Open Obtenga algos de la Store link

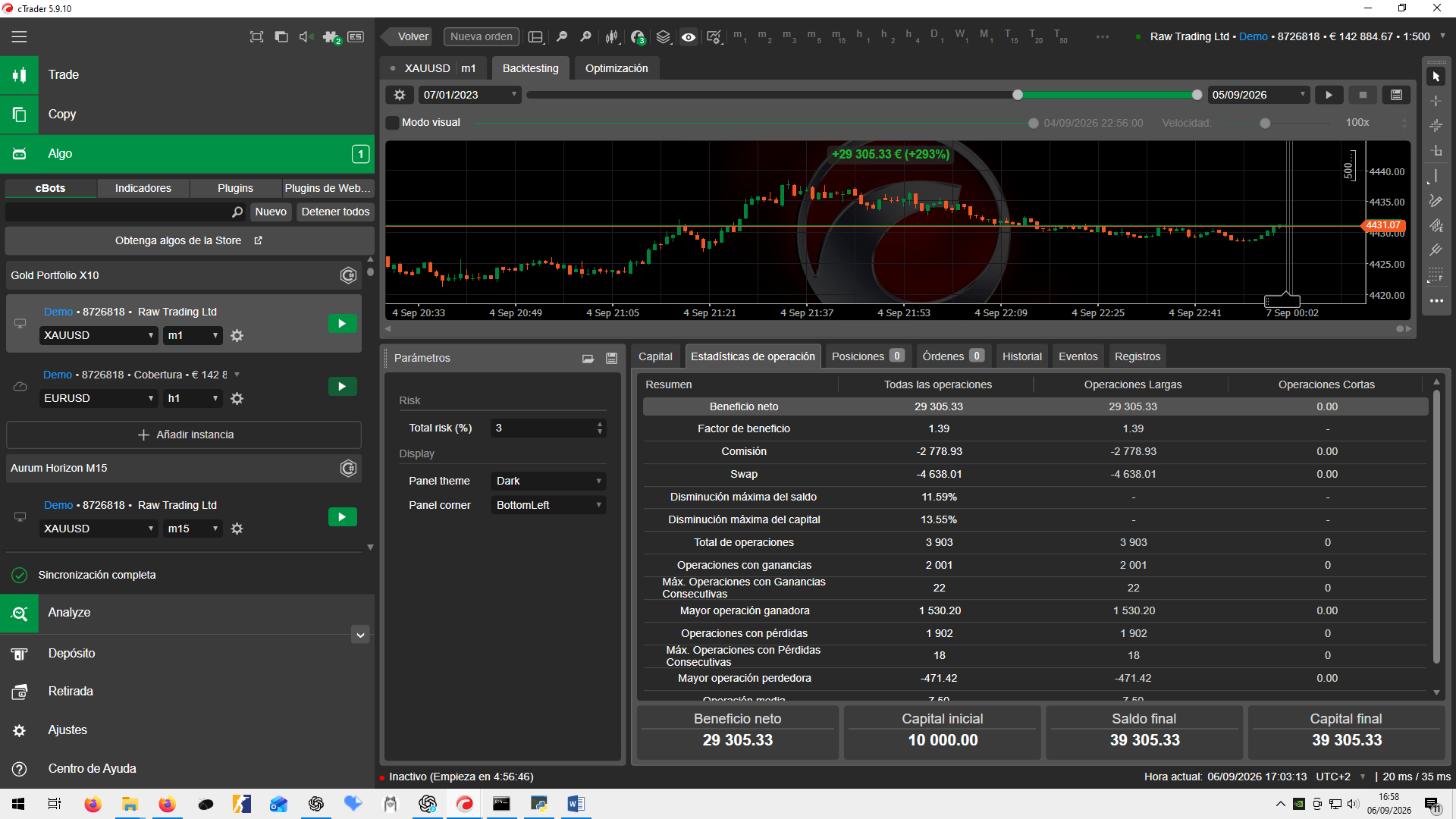click(189, 240)
